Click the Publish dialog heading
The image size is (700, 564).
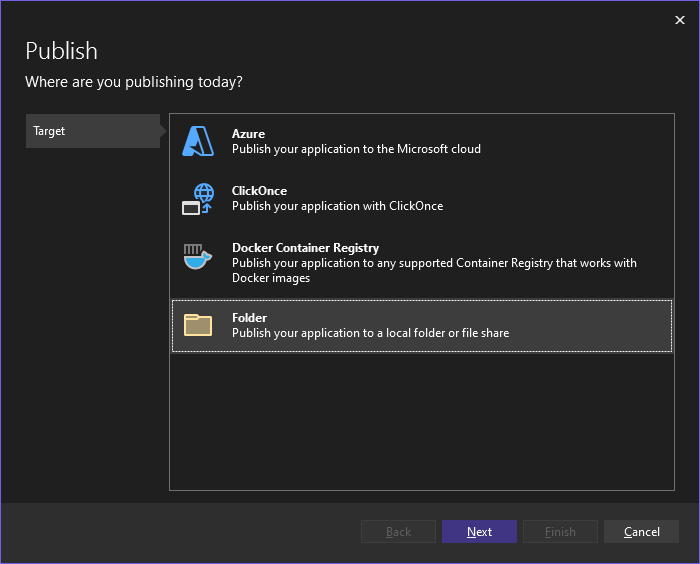point(61,51)
